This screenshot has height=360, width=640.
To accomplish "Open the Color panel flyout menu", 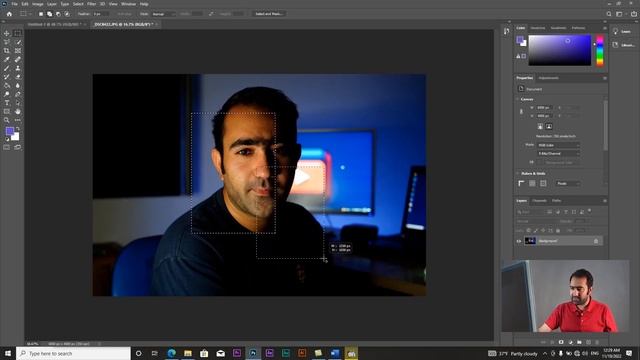I will [x=604, y=28].
